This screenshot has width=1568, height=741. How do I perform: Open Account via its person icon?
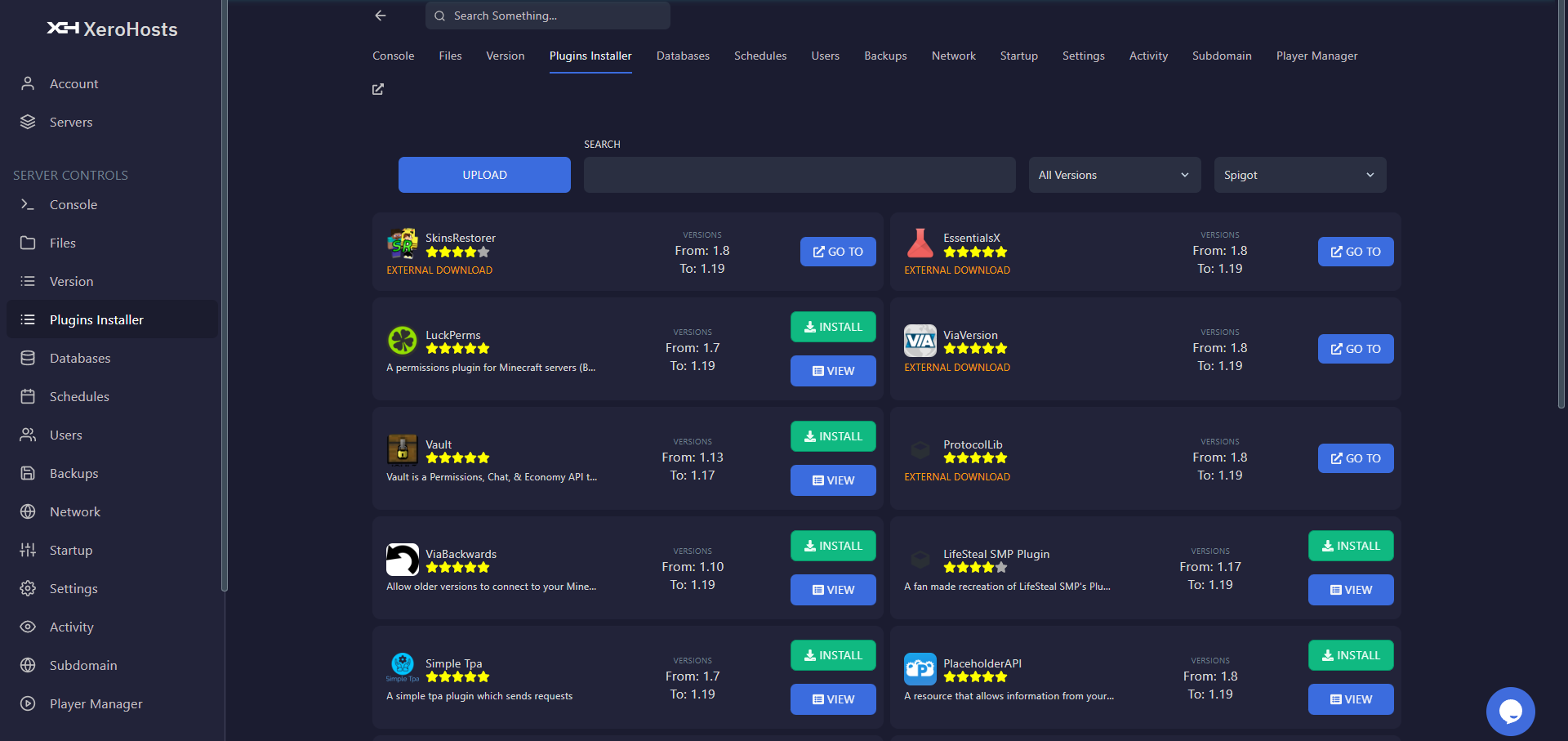click(28, 83)
